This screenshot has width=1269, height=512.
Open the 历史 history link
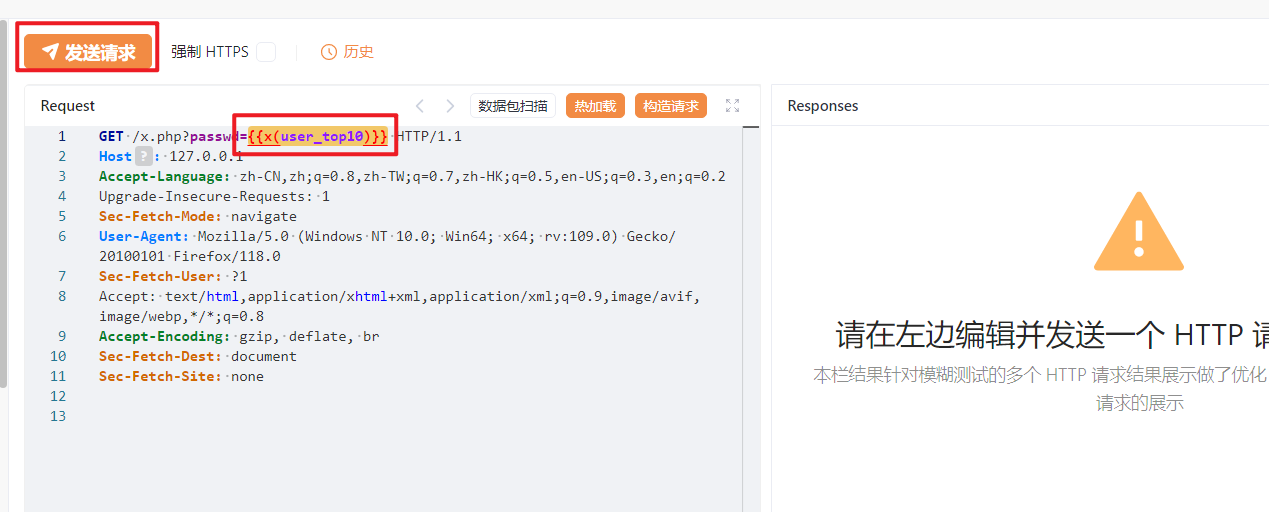click(x=358, y=52)
